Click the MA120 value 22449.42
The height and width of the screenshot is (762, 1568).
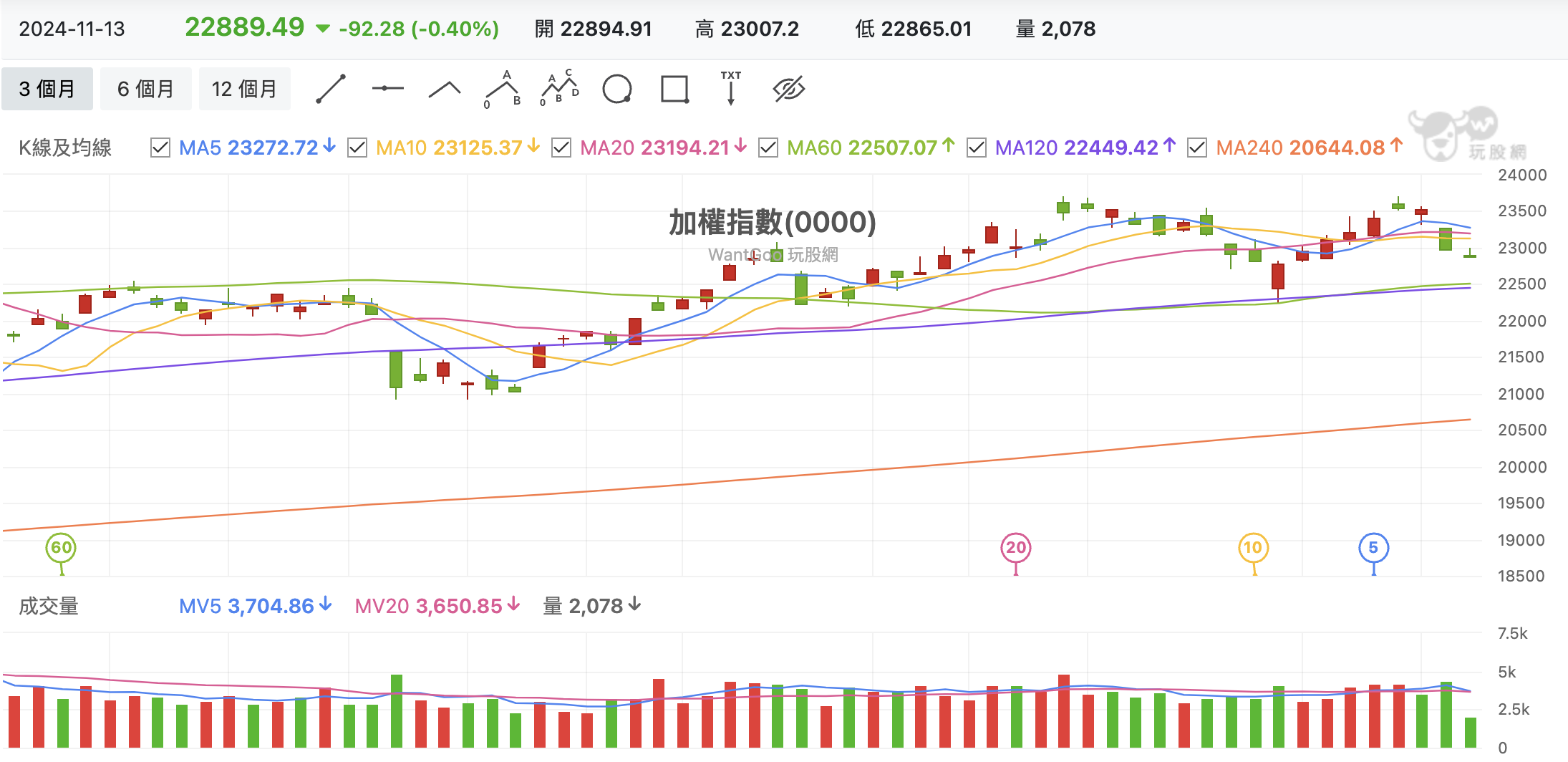(1111, 148)
